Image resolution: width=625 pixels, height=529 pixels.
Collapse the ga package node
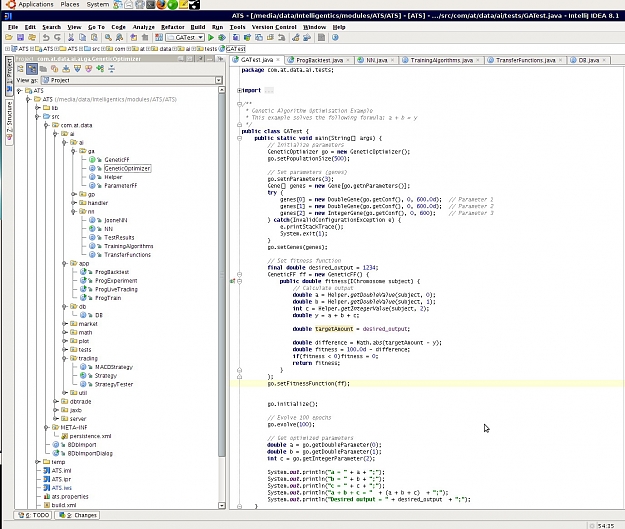click(74, 151)
